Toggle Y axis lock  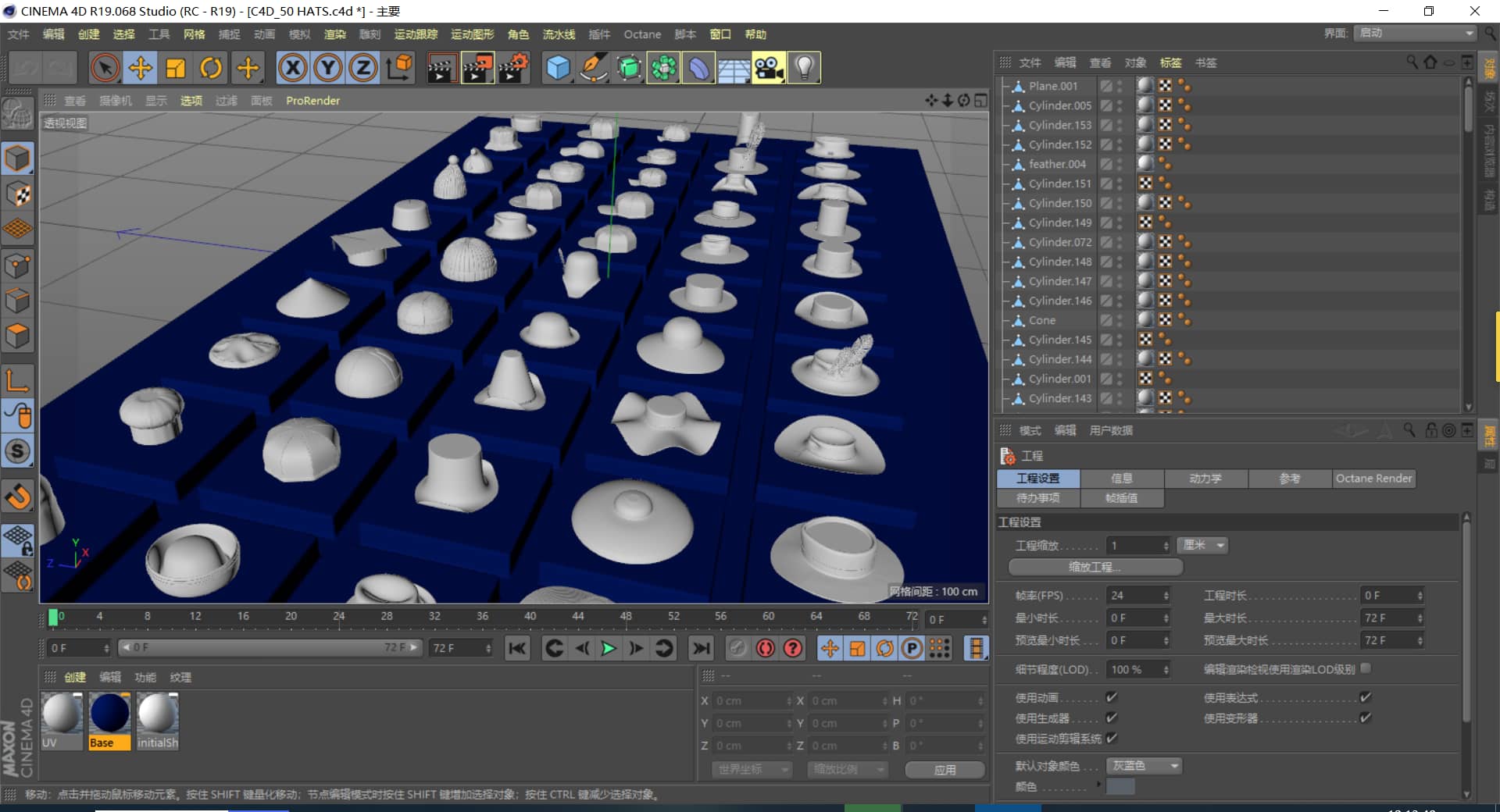pyautogui.click(x=328, y=68)
